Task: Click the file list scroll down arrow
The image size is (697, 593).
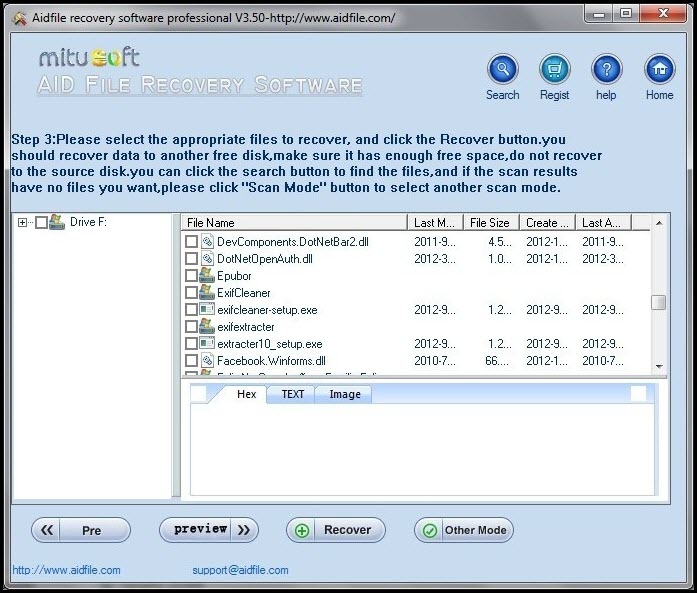Action: click(659, 367)
